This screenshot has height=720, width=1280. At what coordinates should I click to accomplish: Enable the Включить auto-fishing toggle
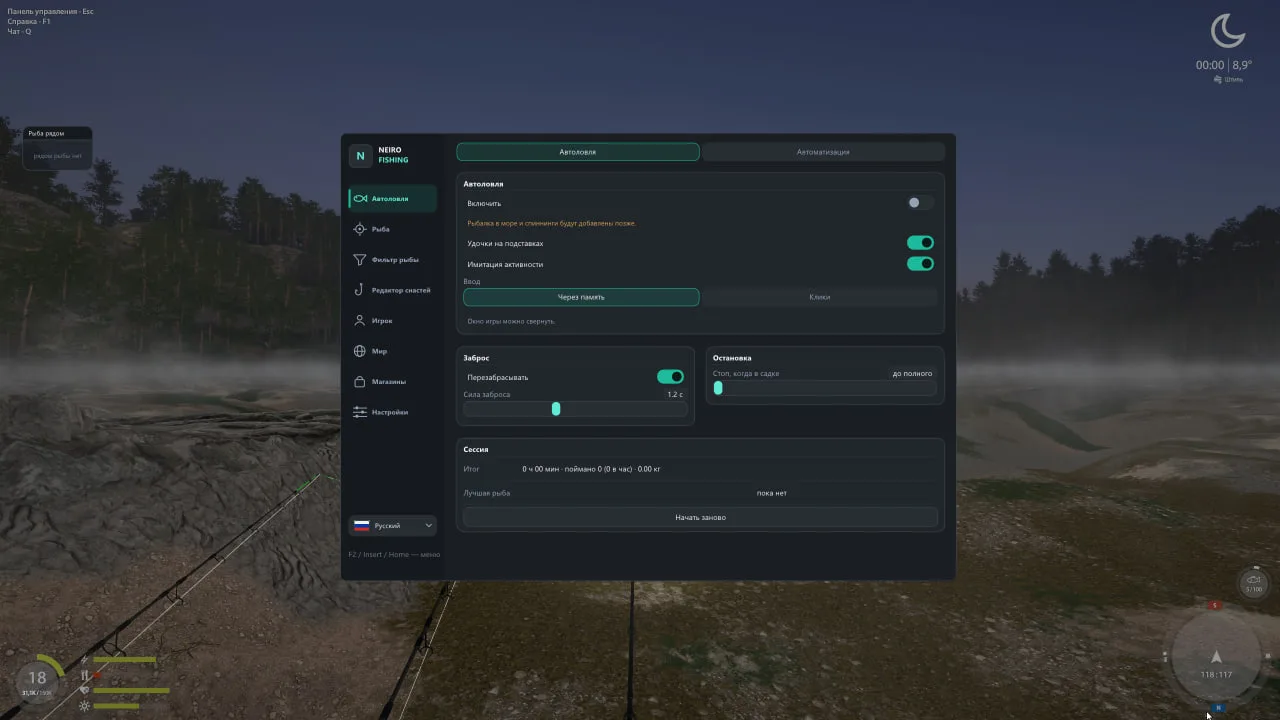pyautogui.click(x=920, y=203)
